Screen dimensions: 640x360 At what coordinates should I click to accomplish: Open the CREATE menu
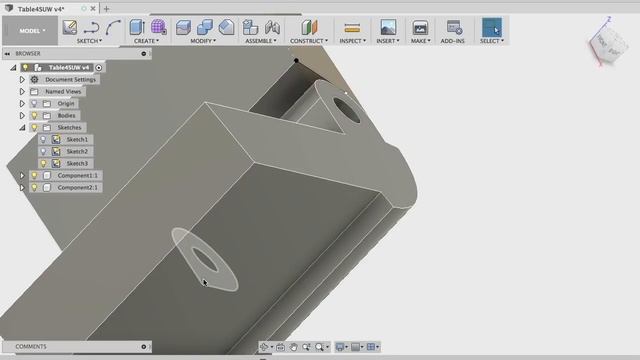pyautogui.click(x=146, y=41)
